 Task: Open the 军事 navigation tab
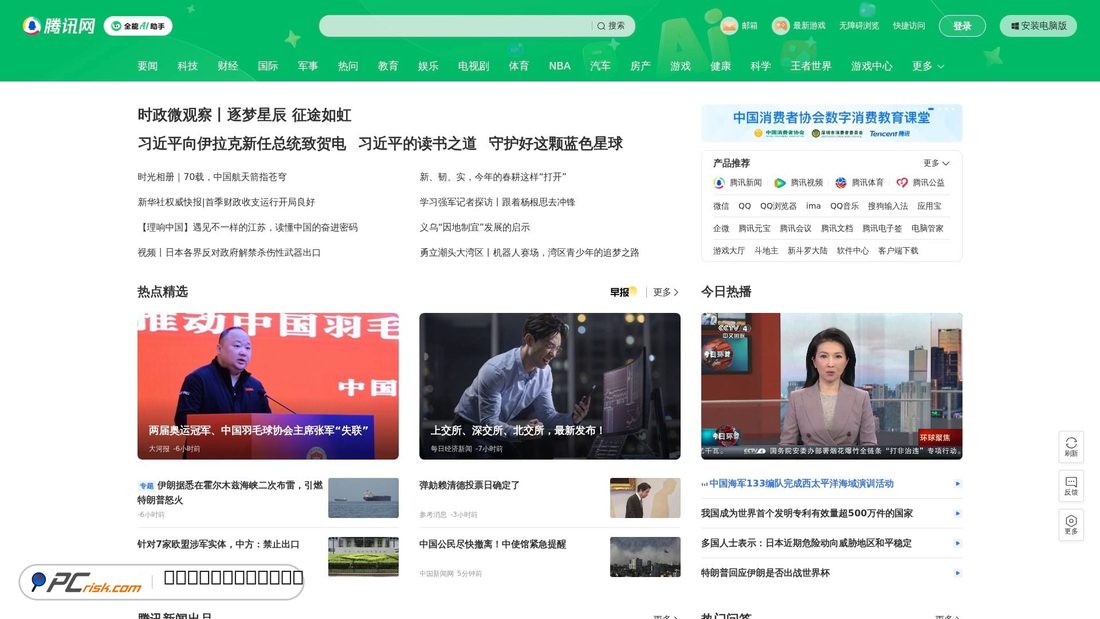point(307,66)
